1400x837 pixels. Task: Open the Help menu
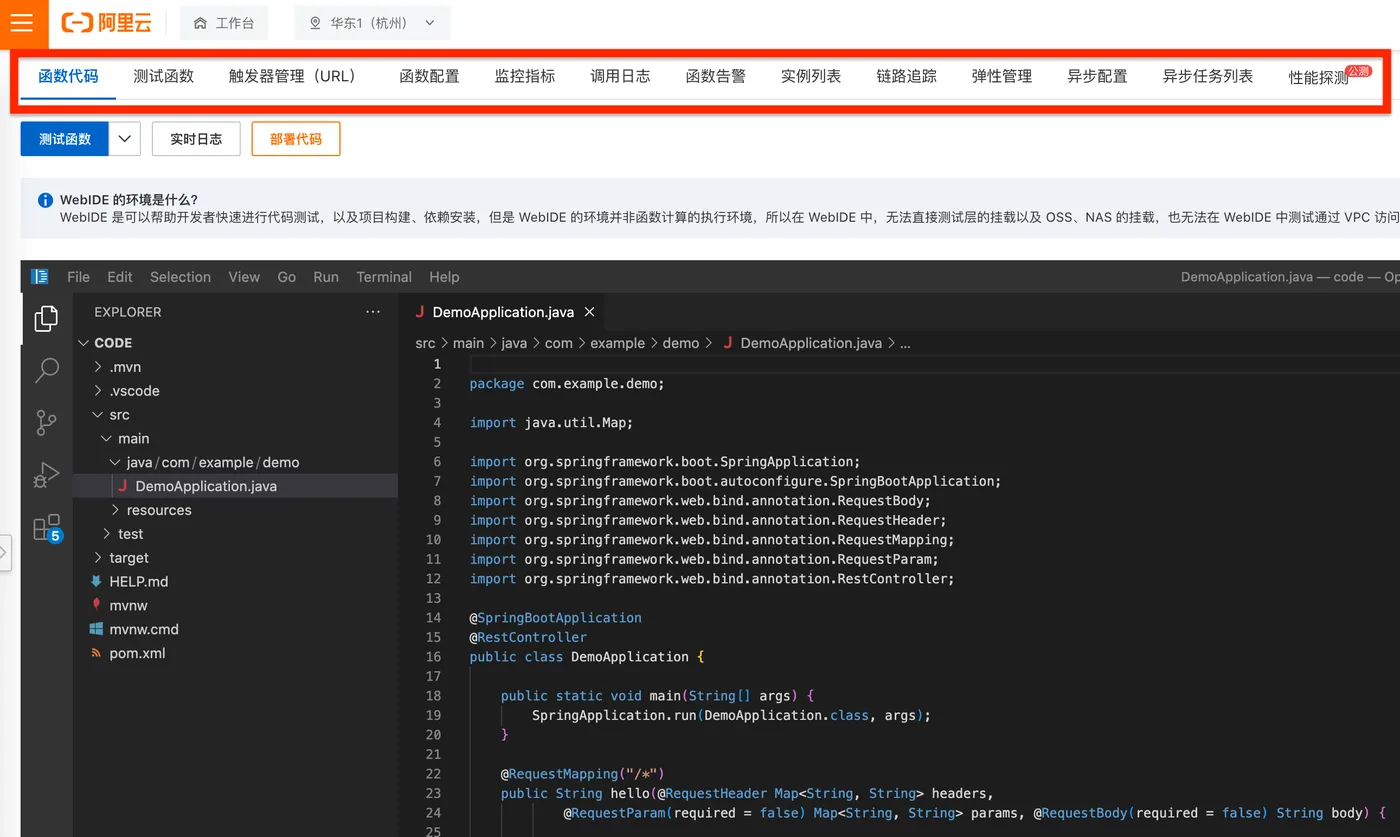[444, 277]
